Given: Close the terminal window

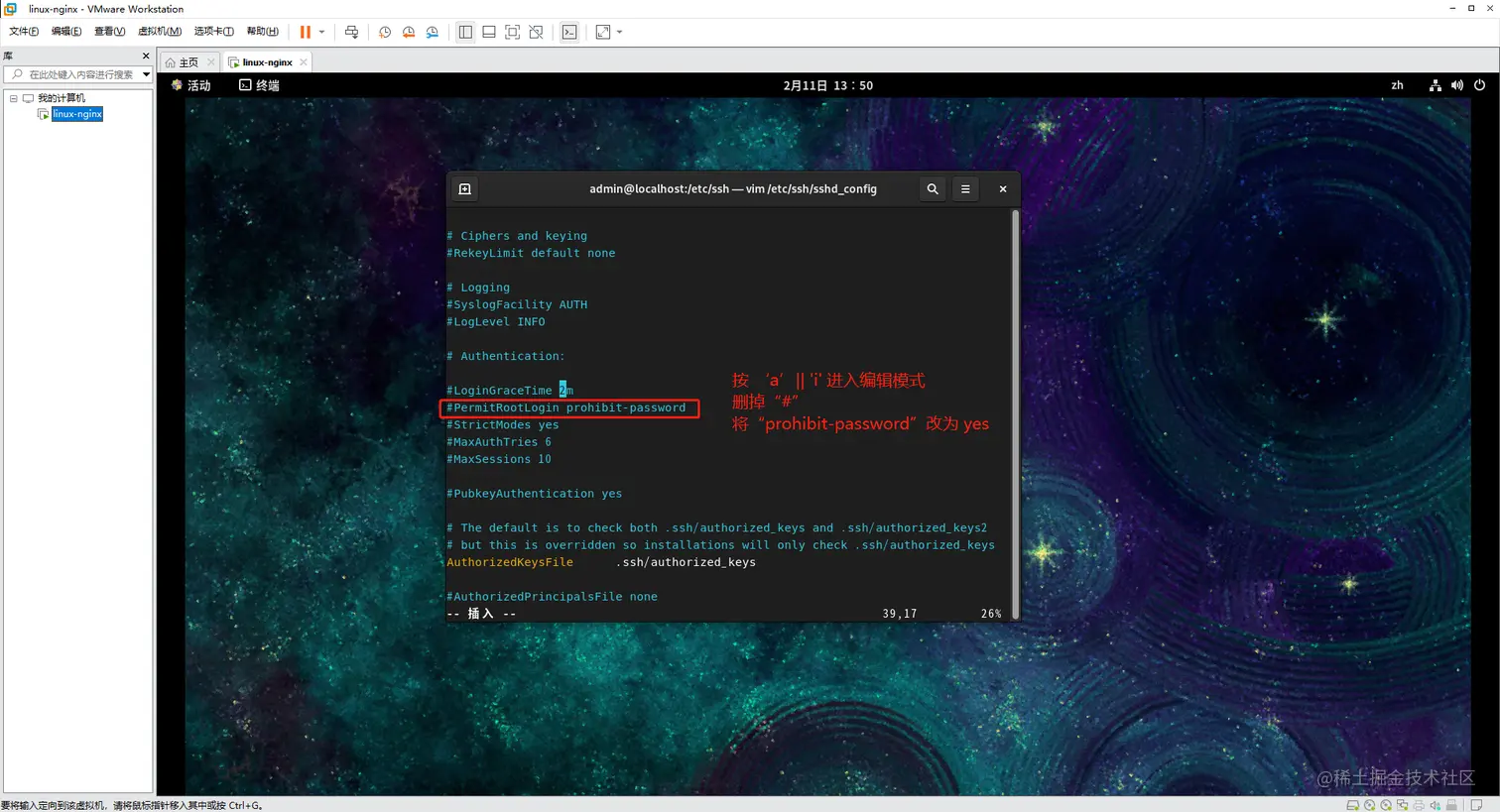Looking at the screenshot, I should [1003, 188].
